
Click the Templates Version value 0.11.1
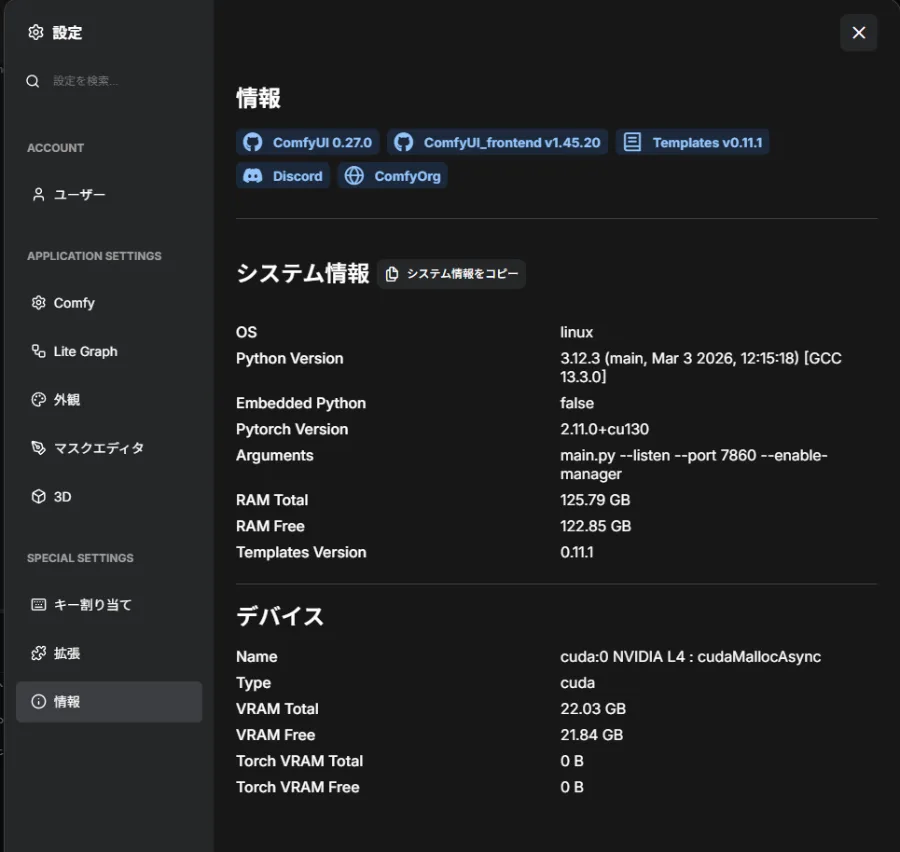[577, 552]
